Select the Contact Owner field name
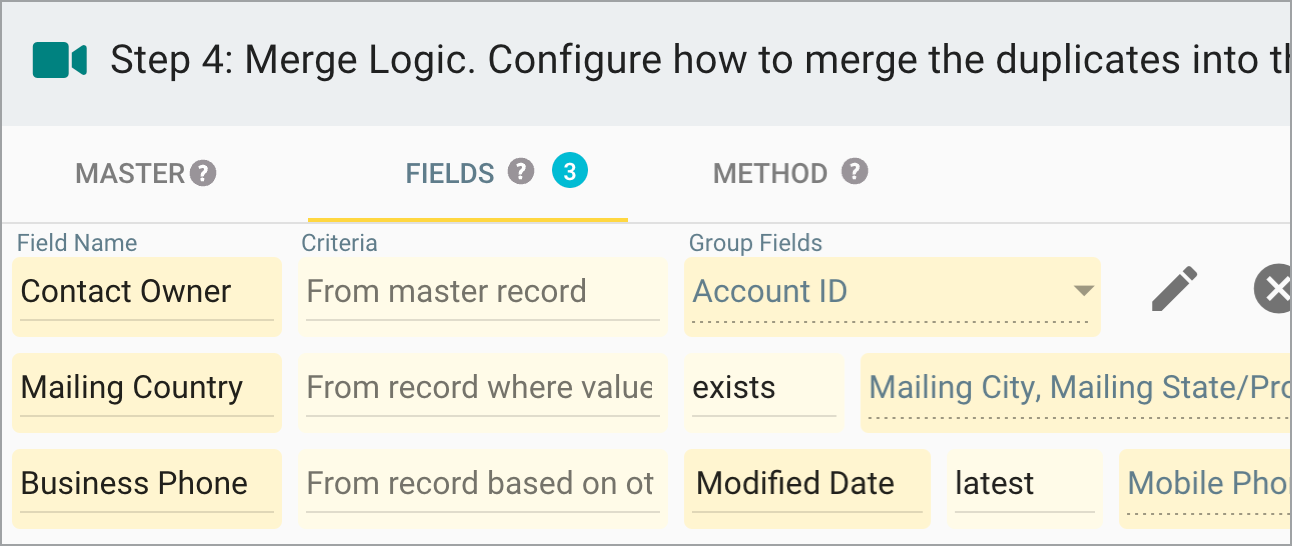This screenshot has height=546, width=1292. (x=147, y=297)
